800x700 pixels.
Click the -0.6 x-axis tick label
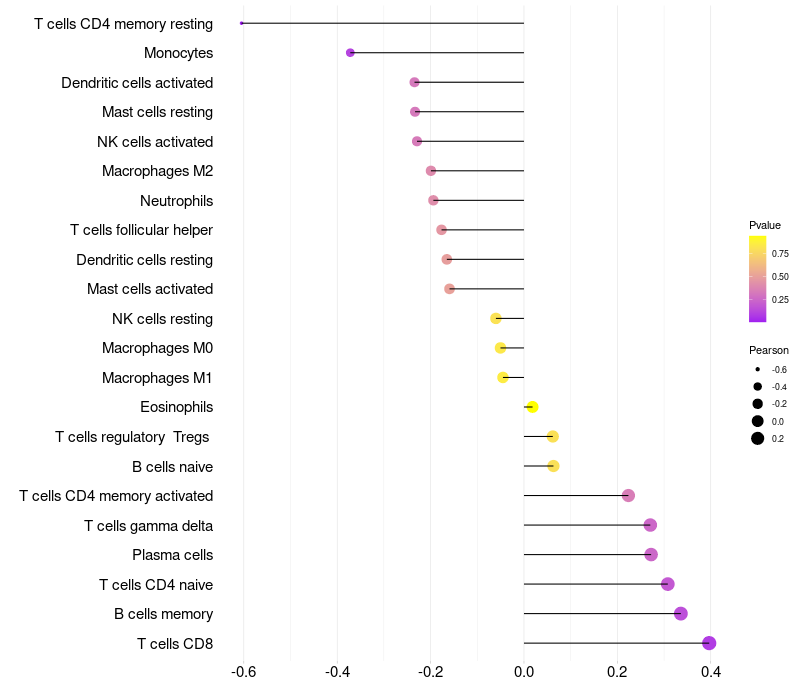pos(243,672)
